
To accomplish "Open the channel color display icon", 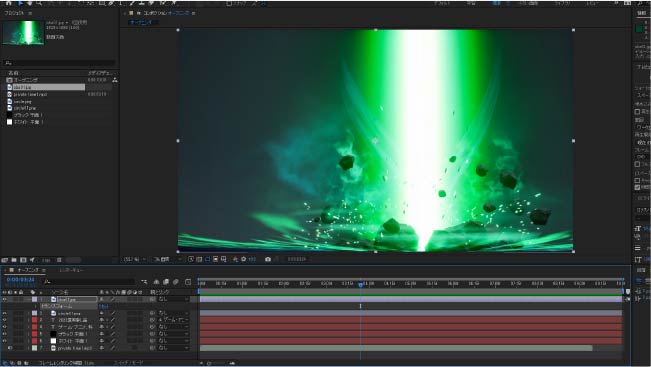I will coord(235,259).
